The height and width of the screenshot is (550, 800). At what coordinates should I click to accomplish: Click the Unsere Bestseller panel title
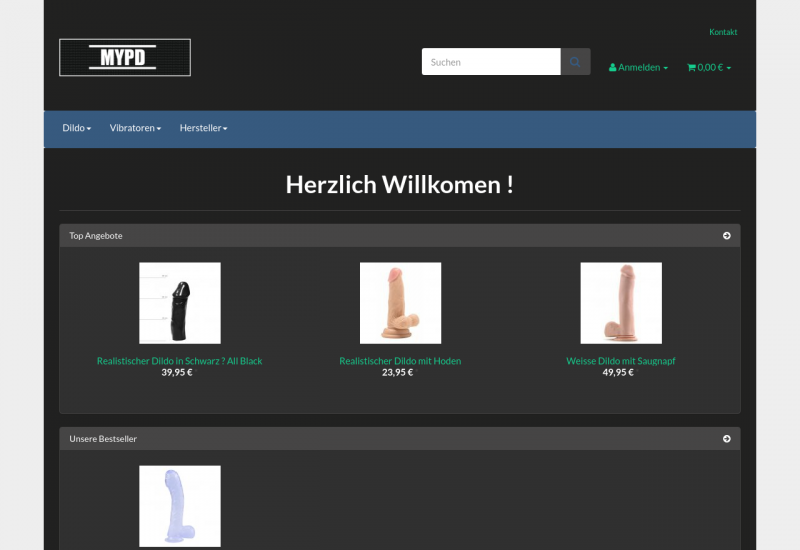(x=103, y=439)
